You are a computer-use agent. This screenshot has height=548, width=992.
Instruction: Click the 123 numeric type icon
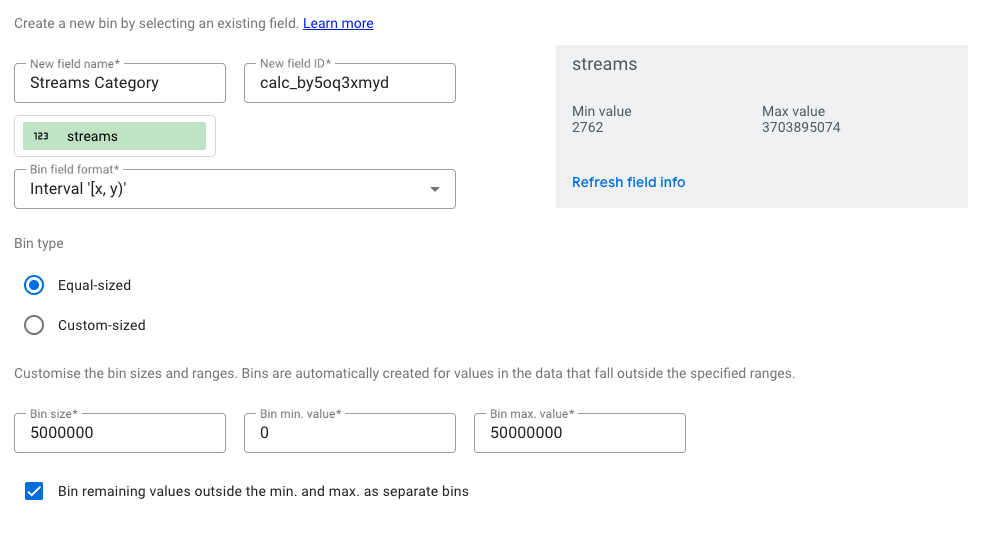[41, 136]
